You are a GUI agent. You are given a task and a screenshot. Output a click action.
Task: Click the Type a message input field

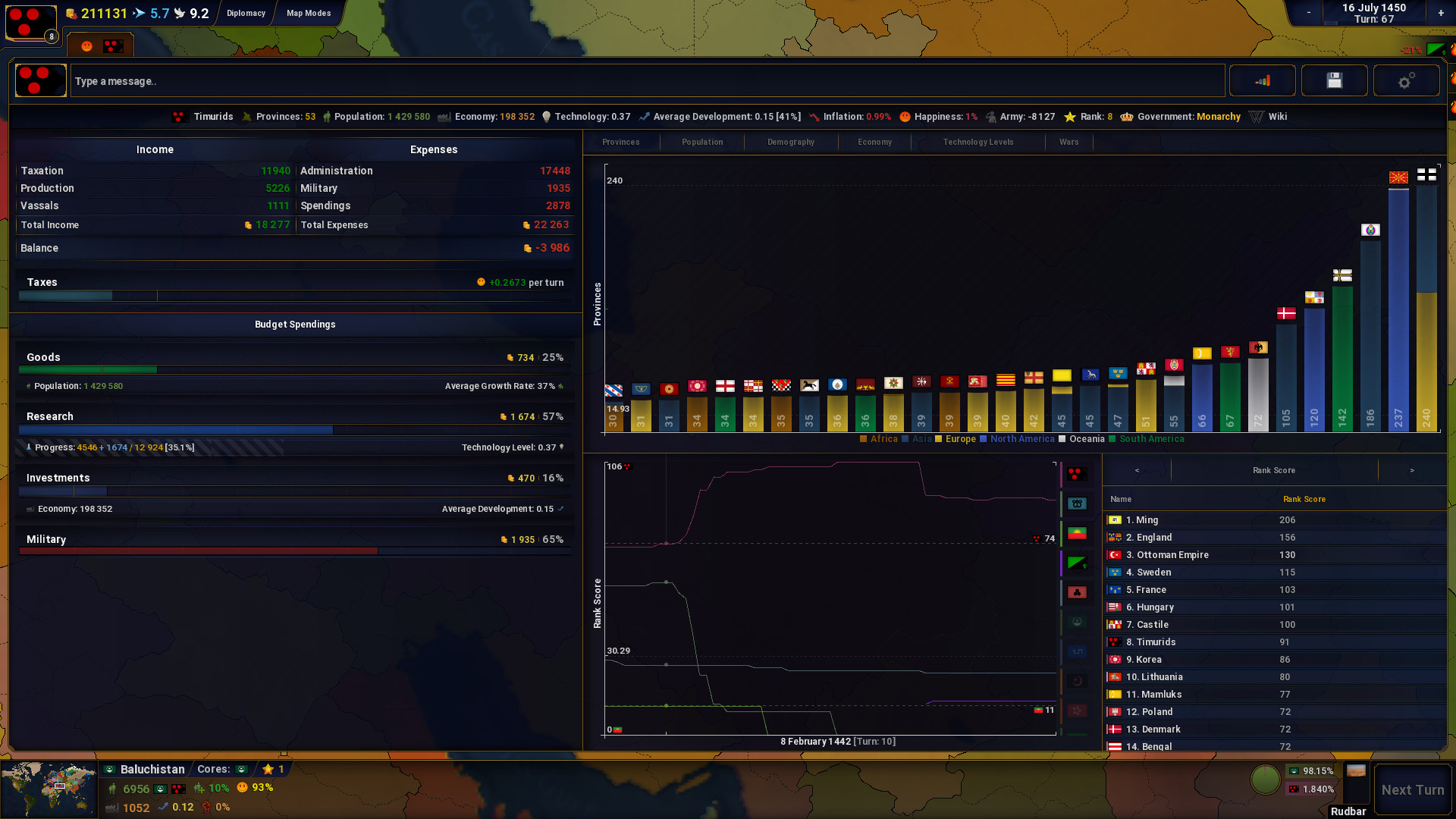pyautogui.click(x=648, y=81)
